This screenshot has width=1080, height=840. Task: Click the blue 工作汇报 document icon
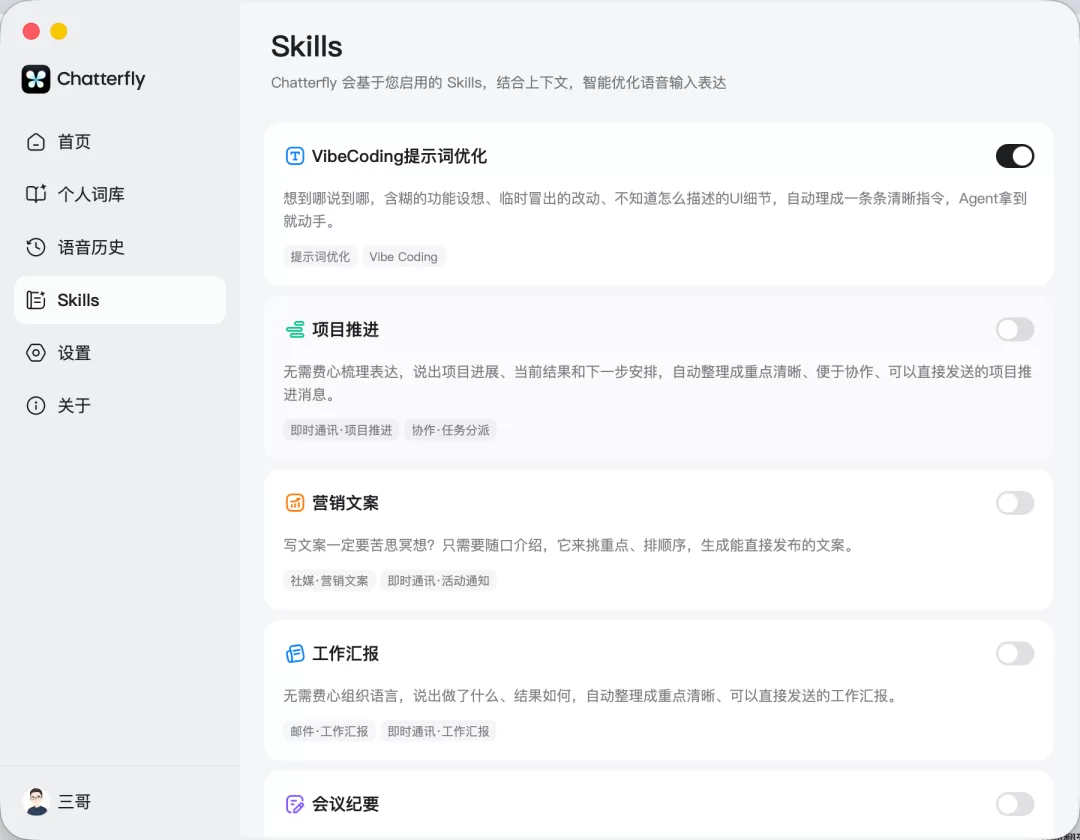(295, 653)
